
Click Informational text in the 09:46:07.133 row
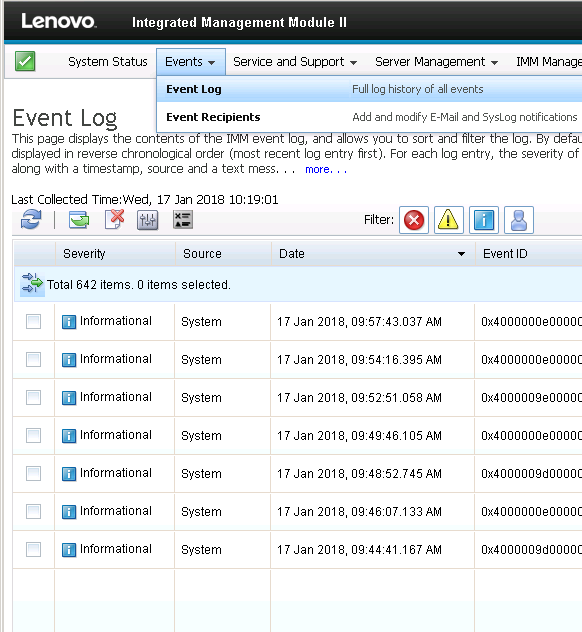pos(116,511)
